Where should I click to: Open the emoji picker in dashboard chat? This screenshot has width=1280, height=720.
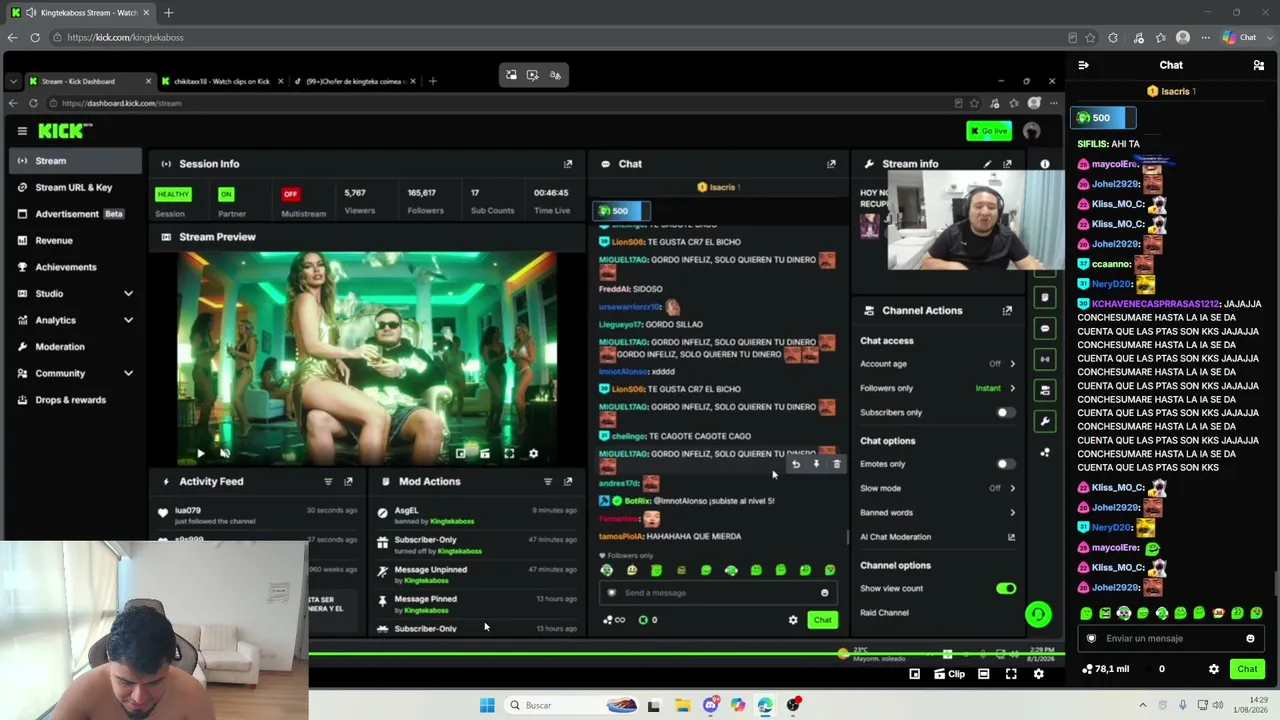(x=824, y=593)
